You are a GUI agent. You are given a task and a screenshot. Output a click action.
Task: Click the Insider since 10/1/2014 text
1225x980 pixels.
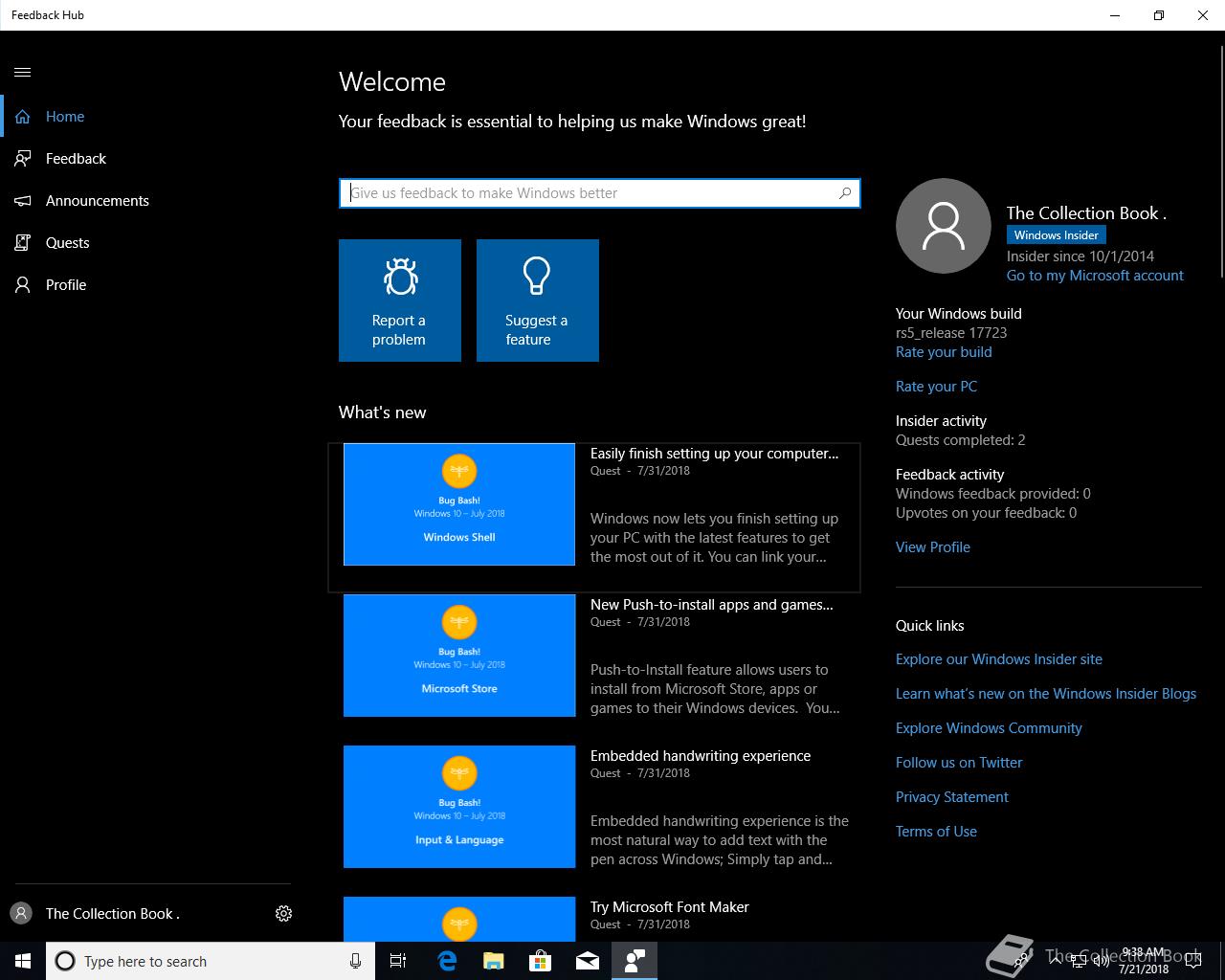[x=1080, y=256]
